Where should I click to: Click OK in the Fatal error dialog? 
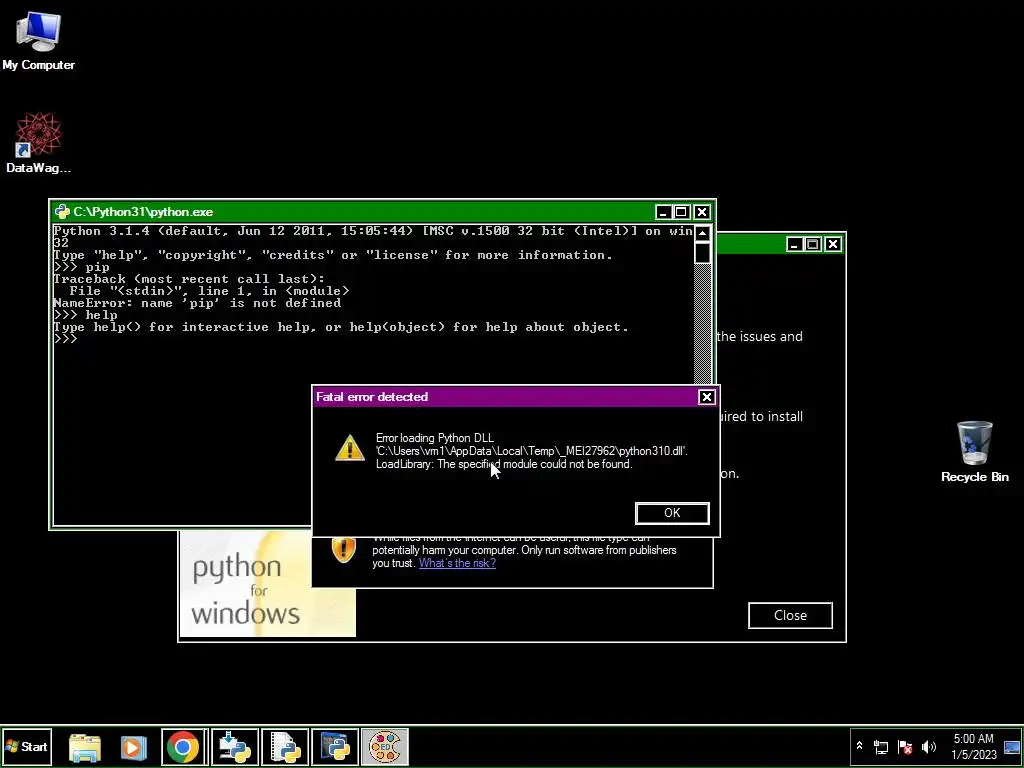[x=672, y=513]
